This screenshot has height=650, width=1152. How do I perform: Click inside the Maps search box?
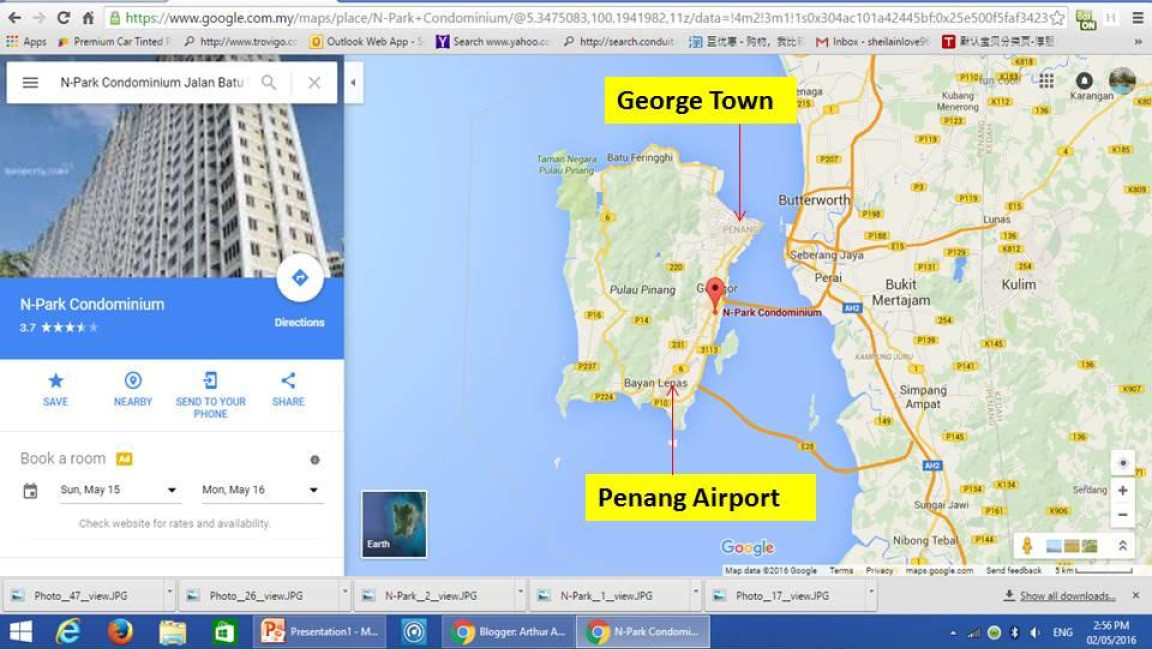click(151, 82)
